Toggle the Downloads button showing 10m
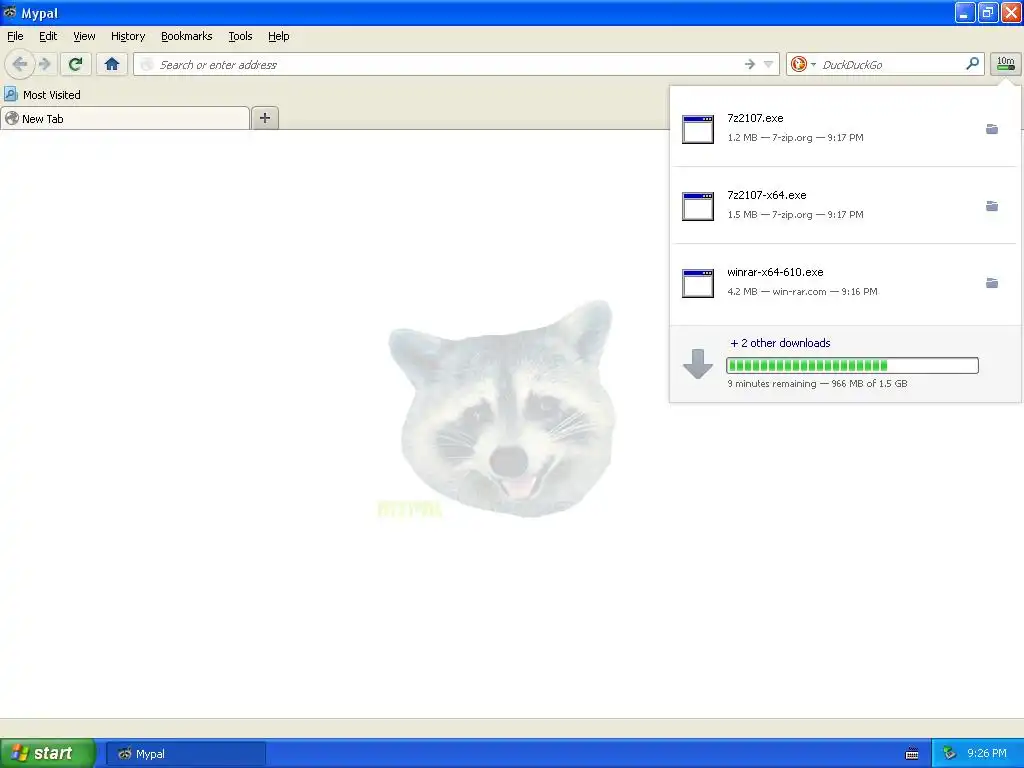The height and width of the screenshot is (768, 1024). pos(1006,64)
